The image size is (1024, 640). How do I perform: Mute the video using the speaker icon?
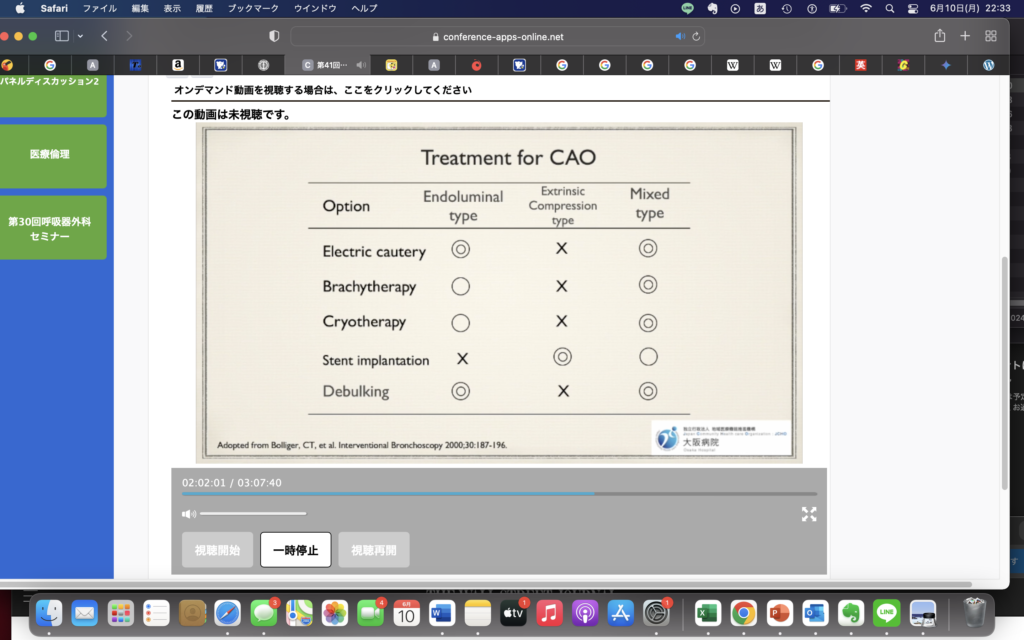tap(188, 514)
